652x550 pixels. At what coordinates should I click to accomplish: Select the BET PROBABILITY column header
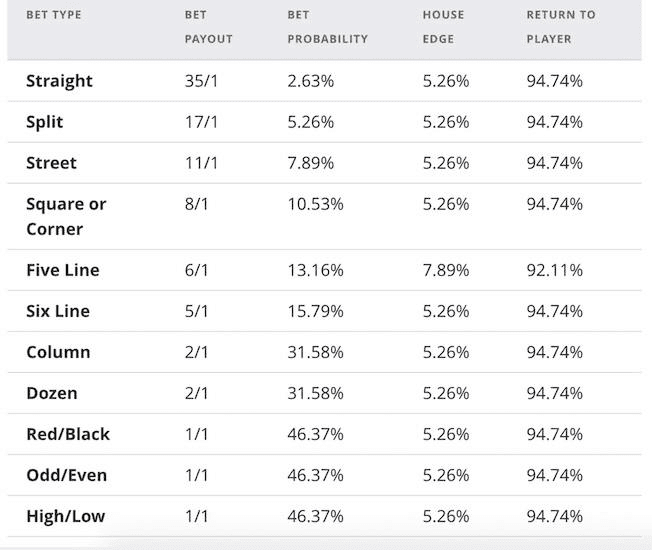[x=327, y=27]
